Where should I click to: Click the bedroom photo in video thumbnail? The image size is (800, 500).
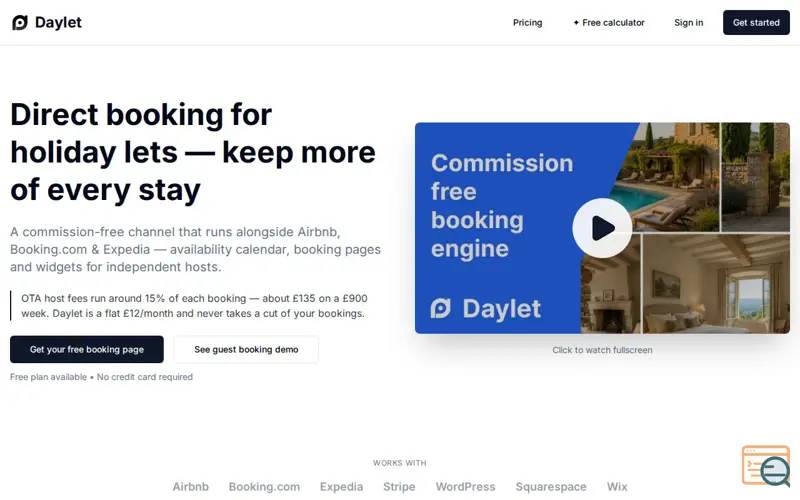coord(716,284)
